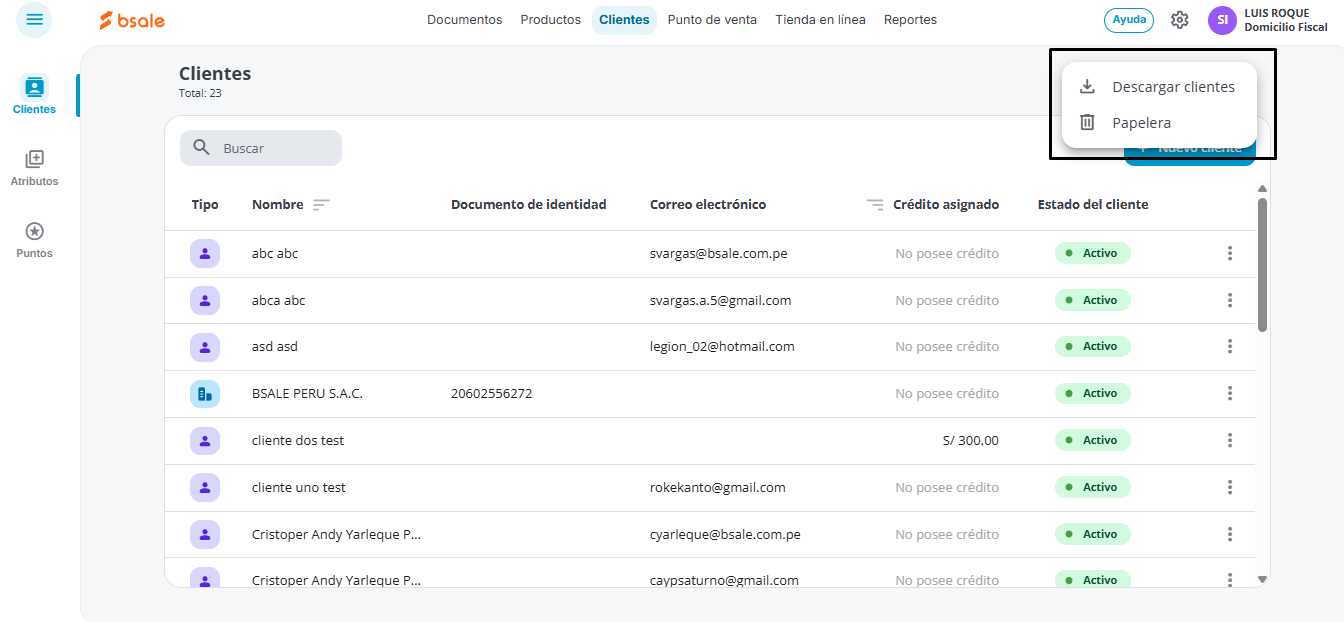Click Activo badge for BSALE PERU S.A.C.

pyautogui.click(x=1093, y=394)
